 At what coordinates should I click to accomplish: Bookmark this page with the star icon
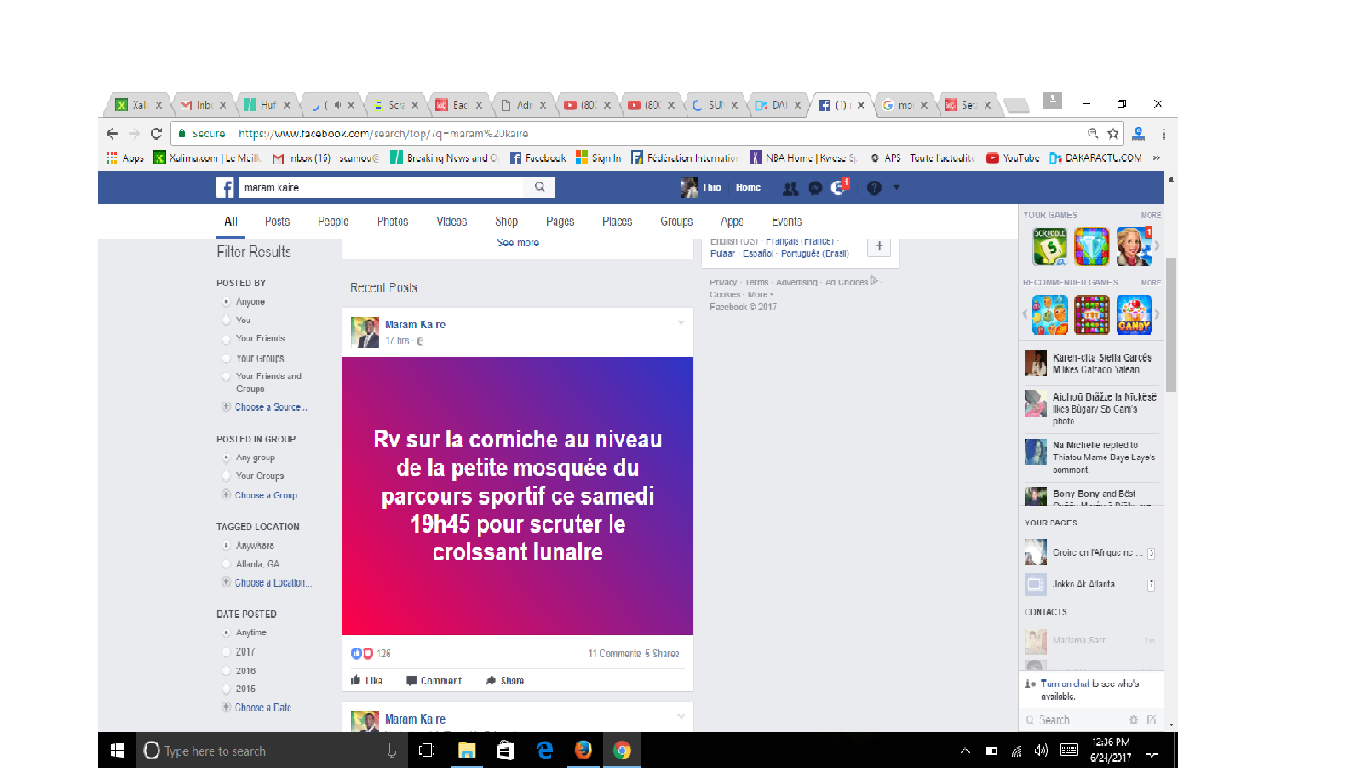point(1112,133)
